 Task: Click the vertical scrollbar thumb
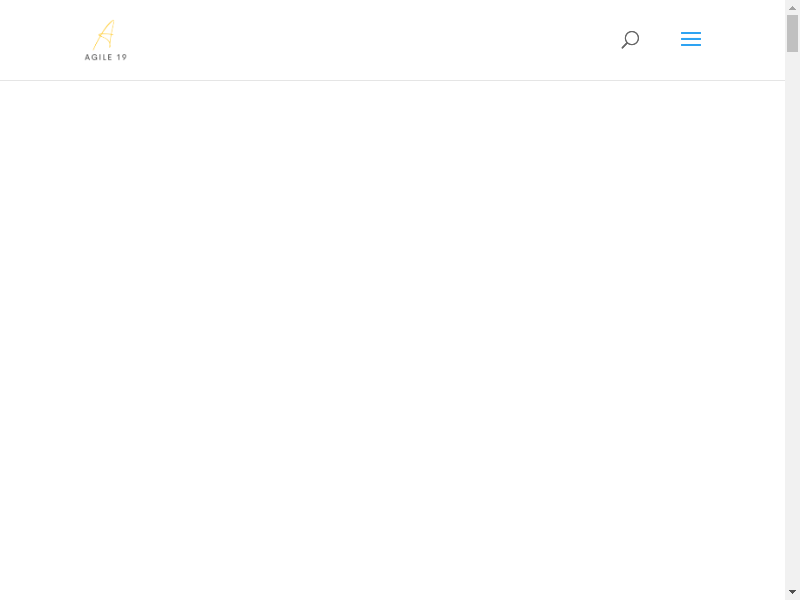792,33
